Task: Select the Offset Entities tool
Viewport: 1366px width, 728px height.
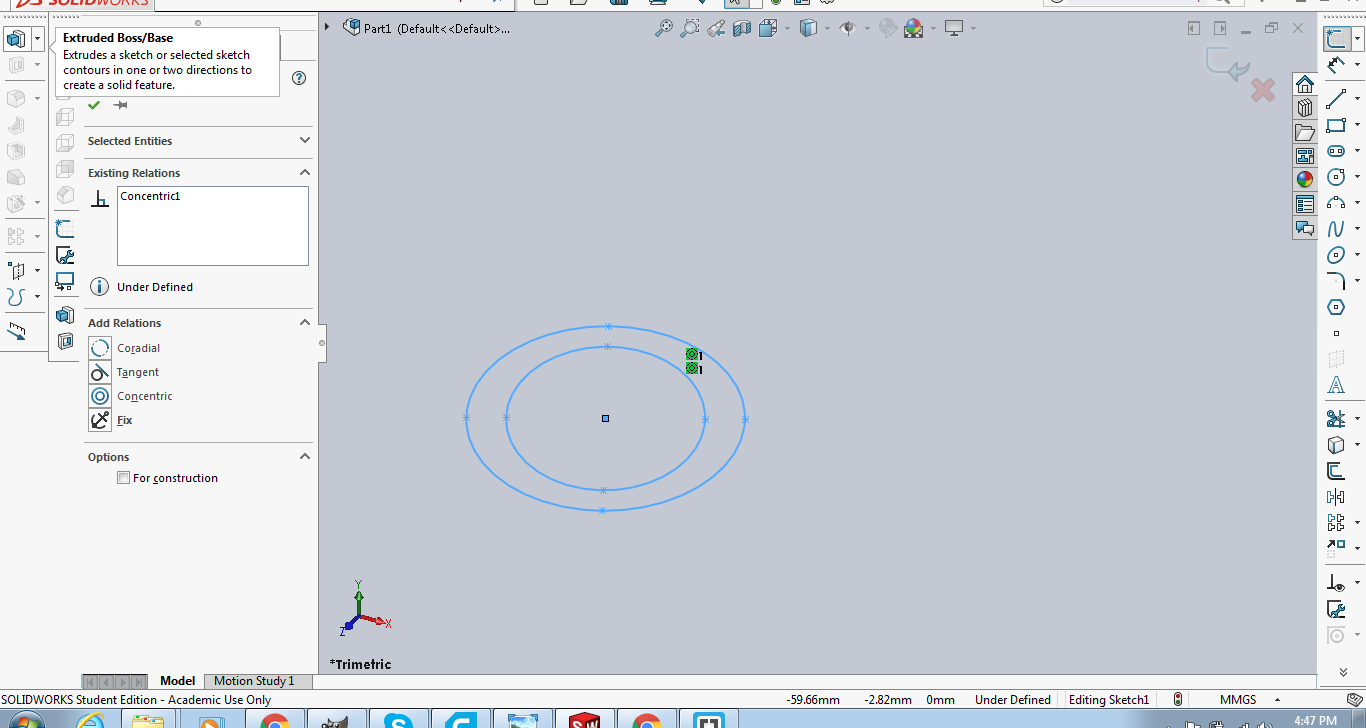Action: click(1336, 470)
